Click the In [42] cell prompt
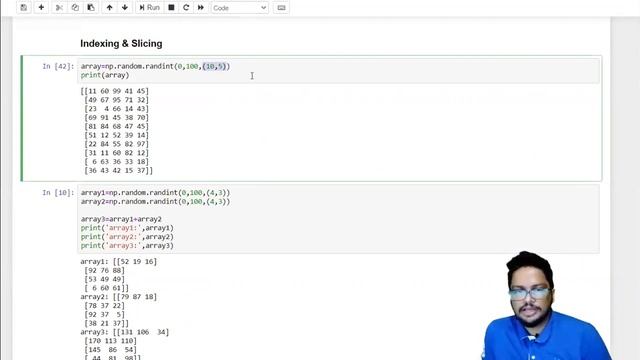The image size is (640, 360). click(x=58, y=66)
